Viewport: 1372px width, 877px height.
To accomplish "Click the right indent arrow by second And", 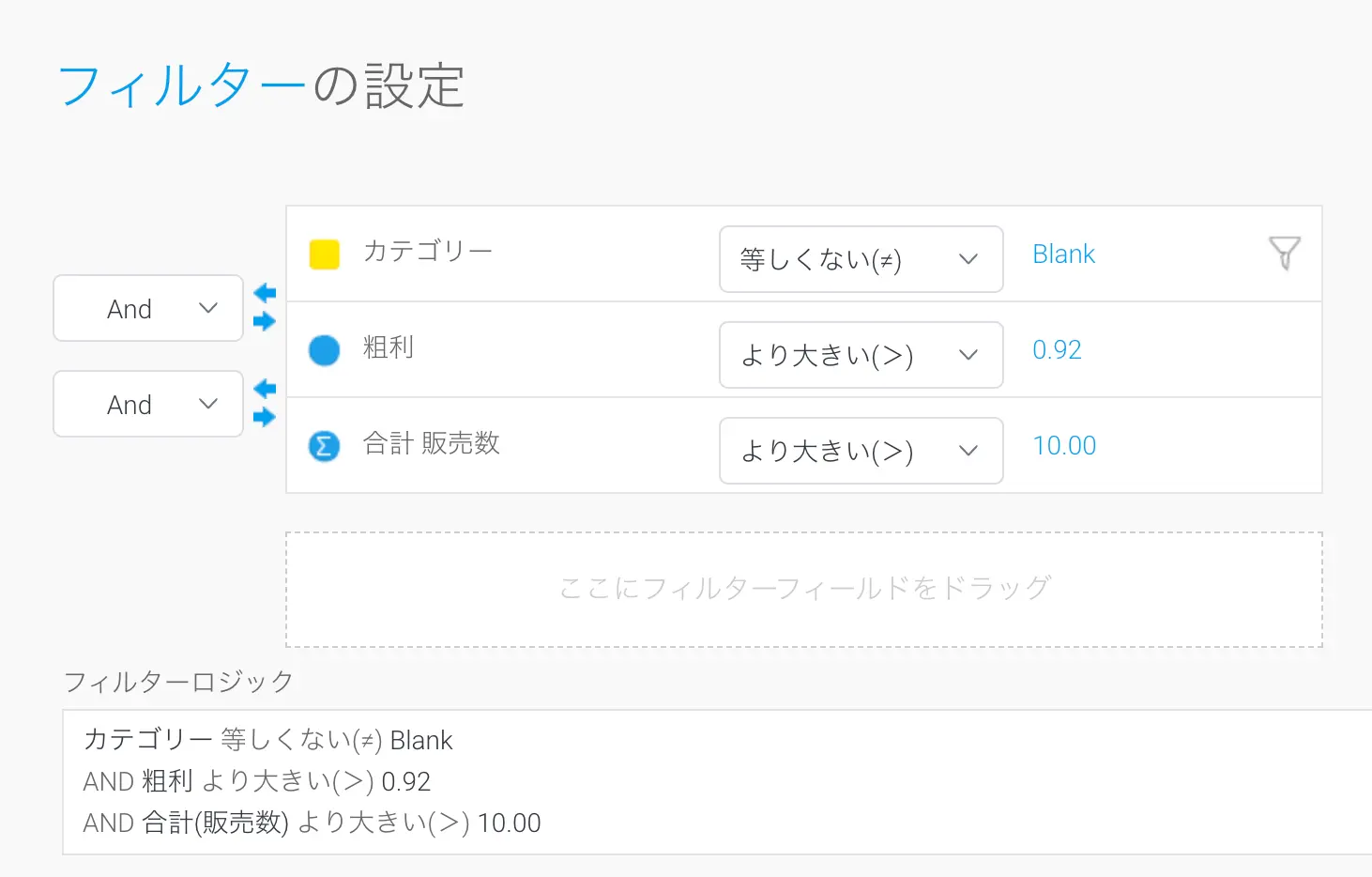I will click(265, 417).
